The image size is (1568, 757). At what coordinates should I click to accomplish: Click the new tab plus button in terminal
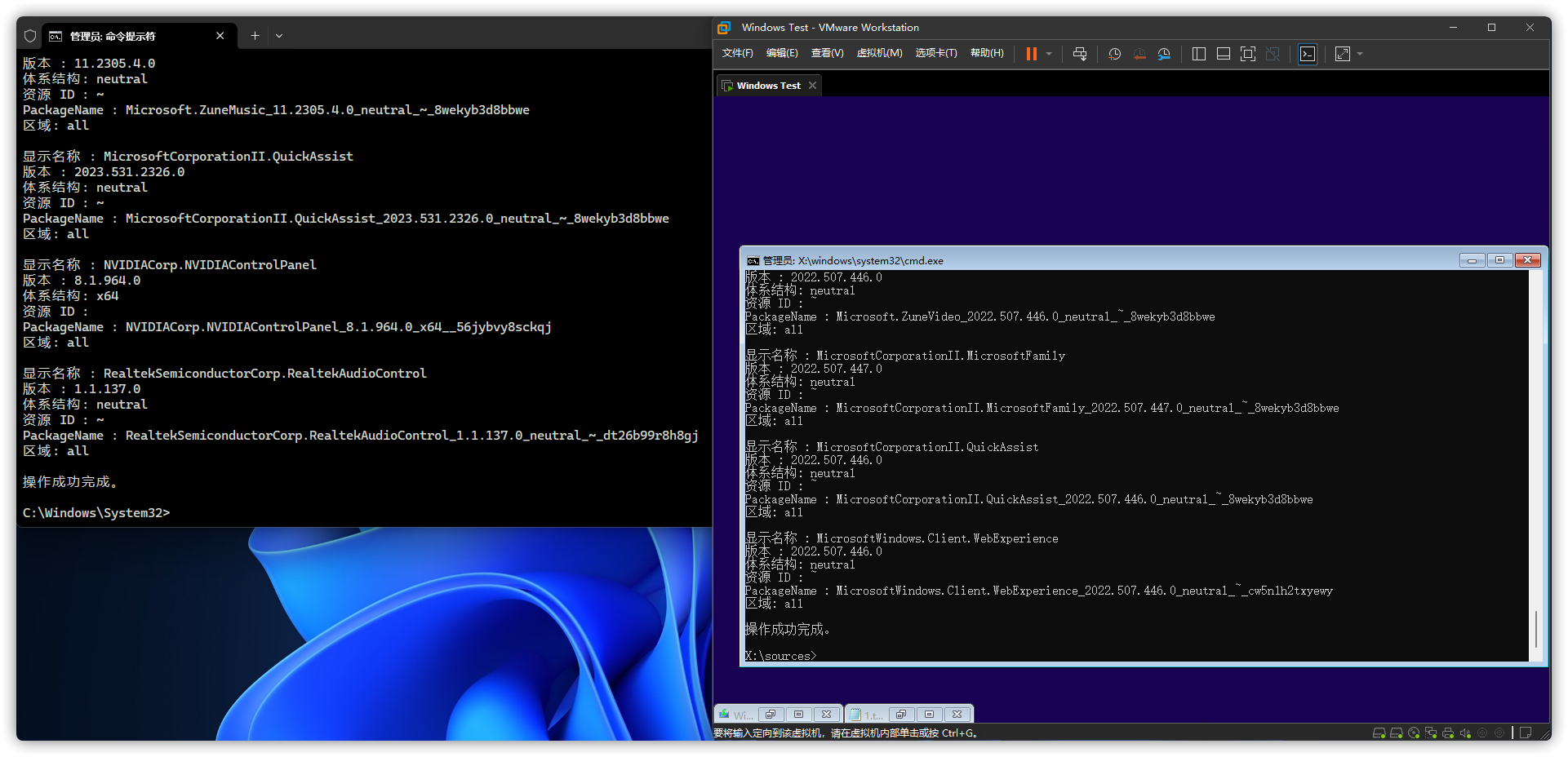(255, 36)
